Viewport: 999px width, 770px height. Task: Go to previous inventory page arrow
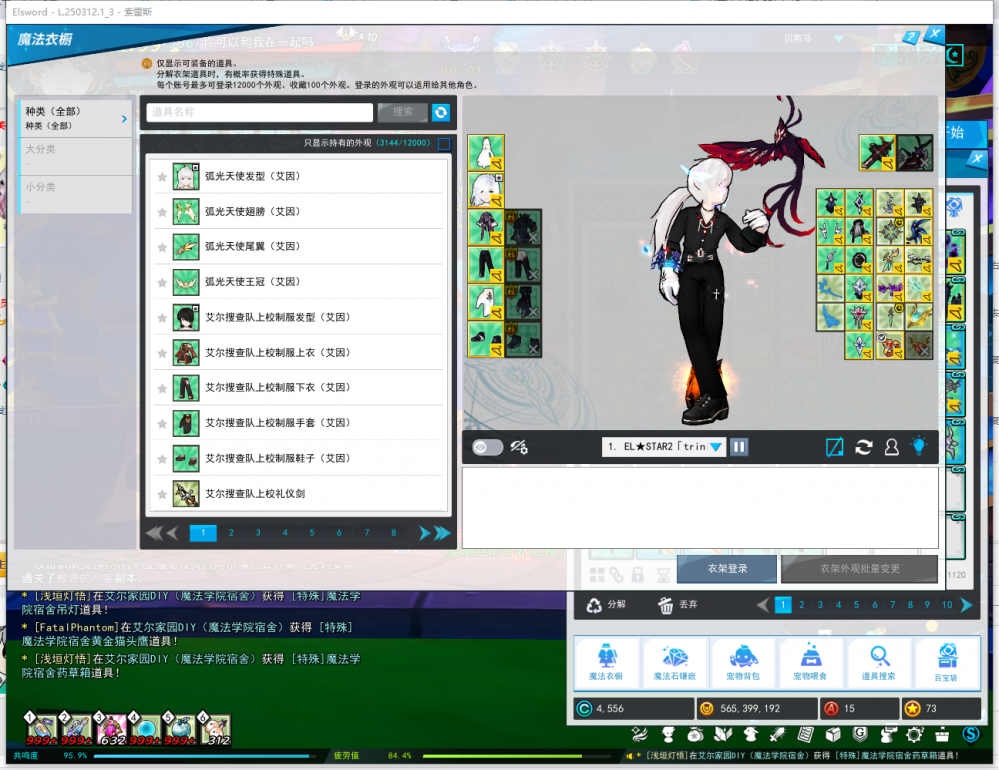(763, 605)
